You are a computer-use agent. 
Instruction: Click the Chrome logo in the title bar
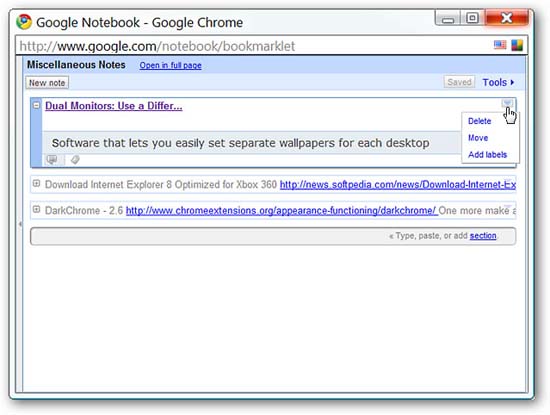[24, 22]
